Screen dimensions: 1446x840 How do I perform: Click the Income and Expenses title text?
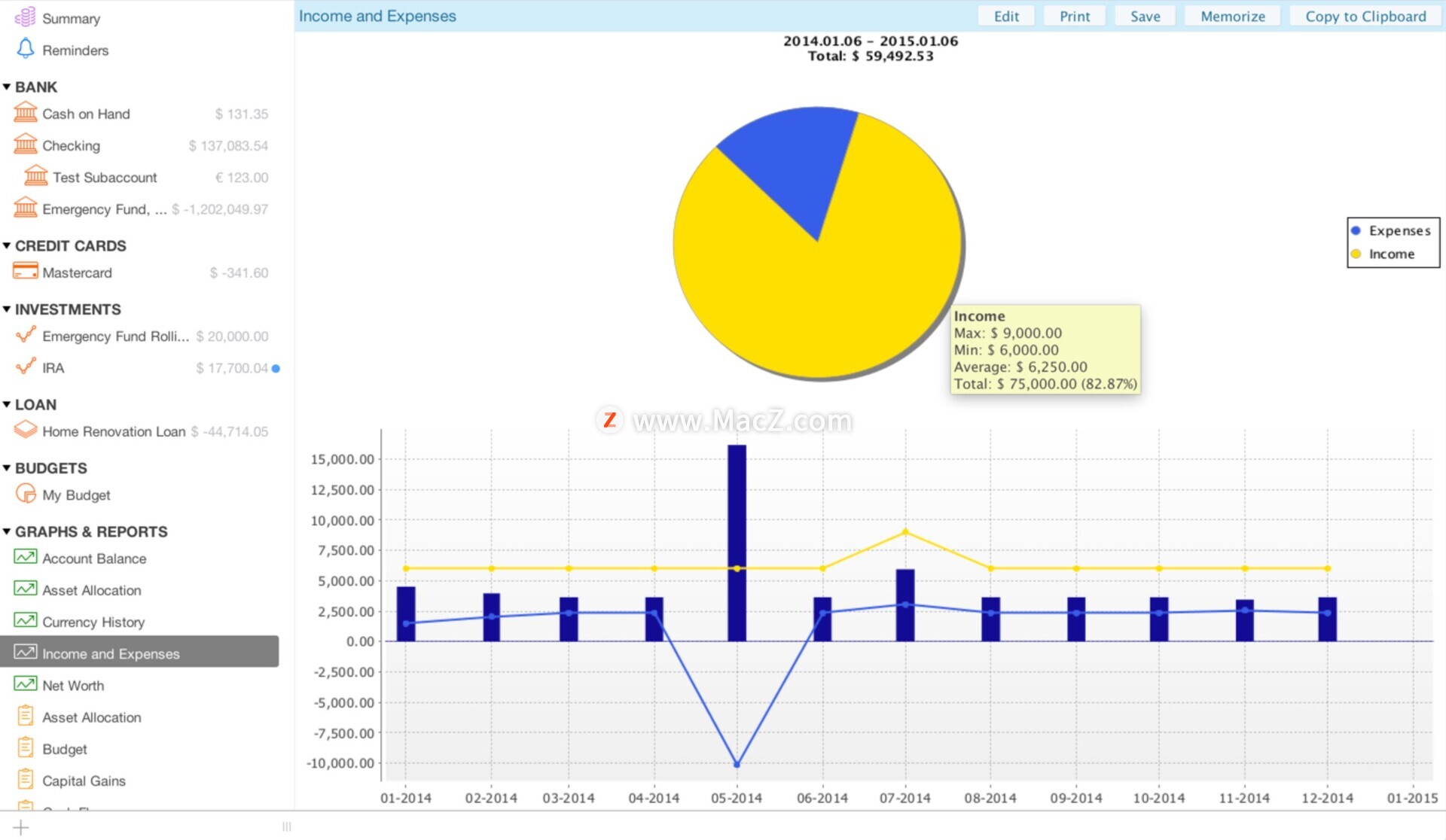point(377,16)
